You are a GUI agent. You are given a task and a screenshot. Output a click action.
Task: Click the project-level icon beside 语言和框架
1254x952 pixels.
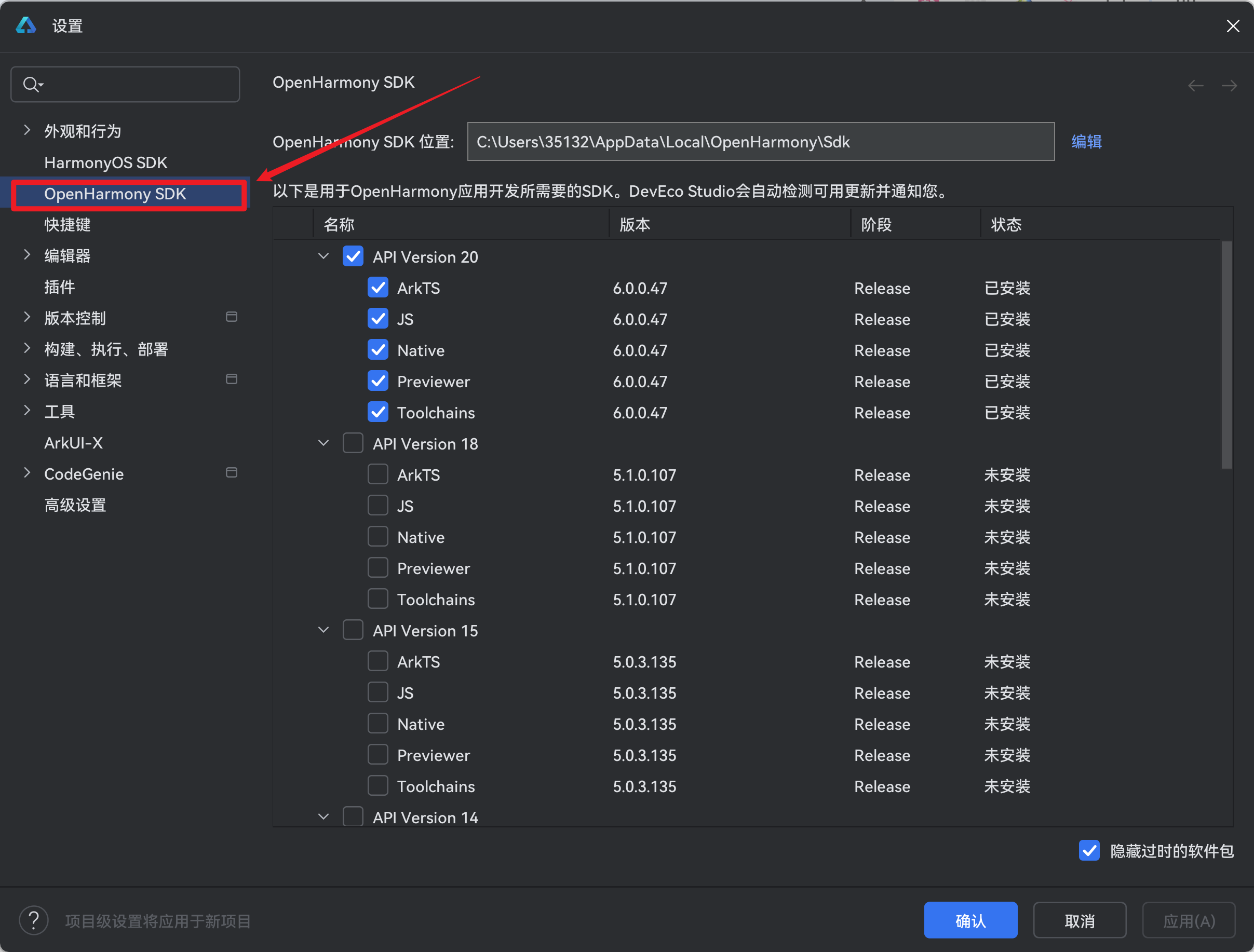click(231, 379)
